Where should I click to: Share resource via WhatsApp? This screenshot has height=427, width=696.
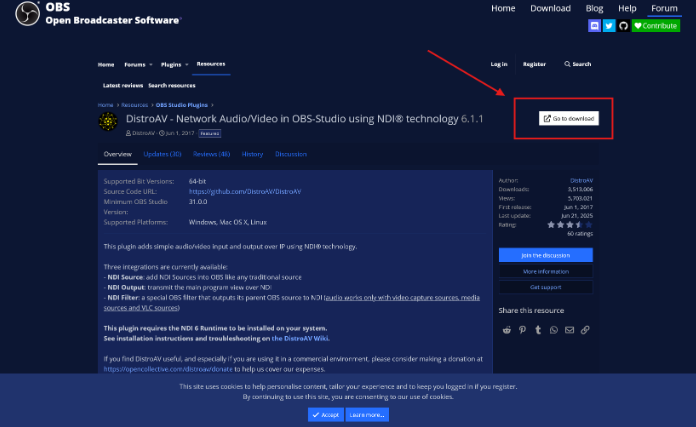tap(554, 330)
